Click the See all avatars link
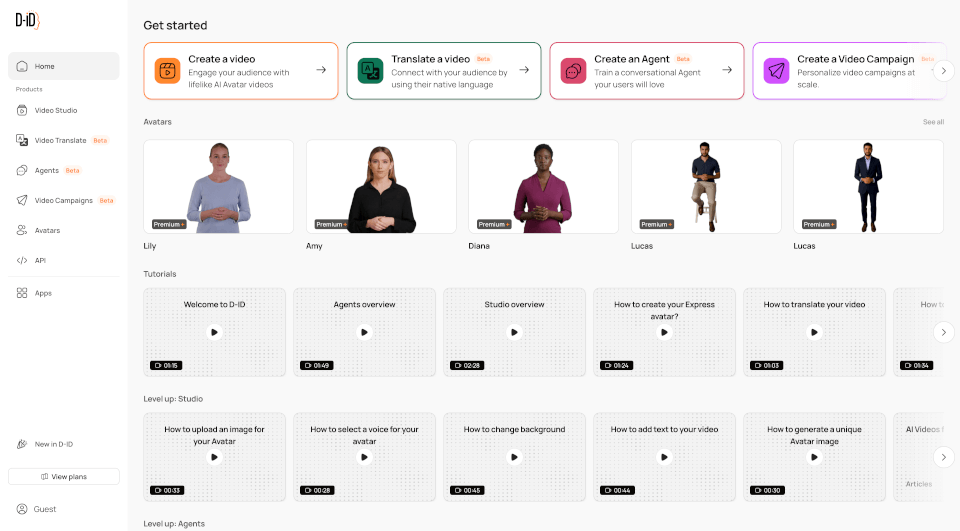Screen dimensions: 960x531 coord(933,122)
